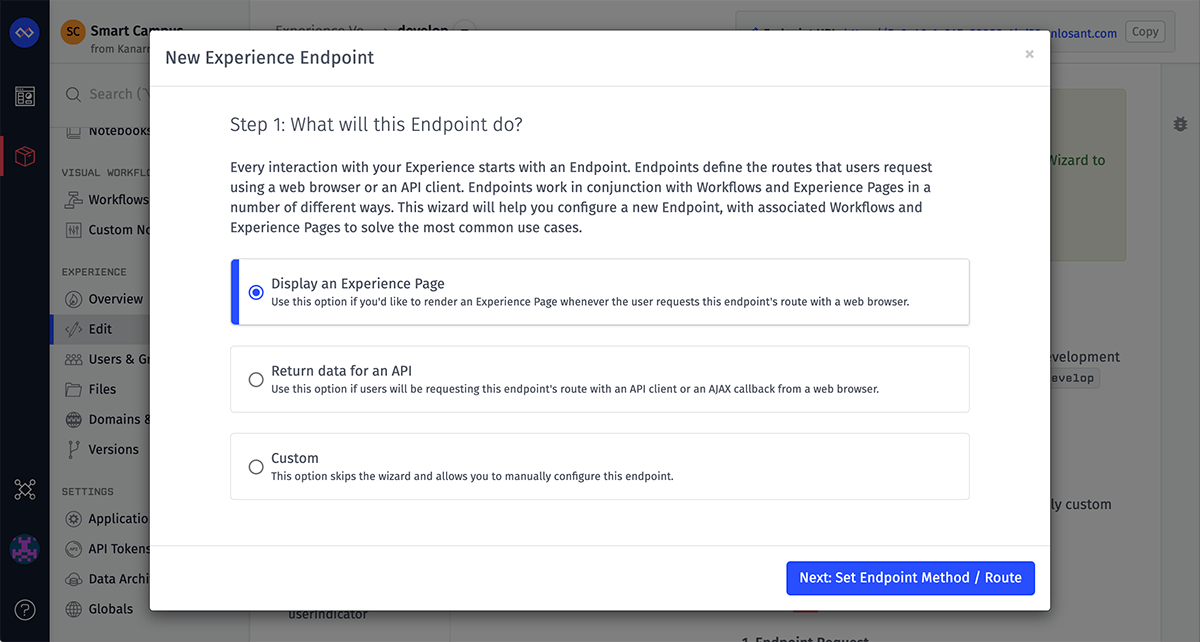Select Return data for an API option
Image resolution: width=1200 pixels, height=642 pixels.
click(x=600, y=379)
